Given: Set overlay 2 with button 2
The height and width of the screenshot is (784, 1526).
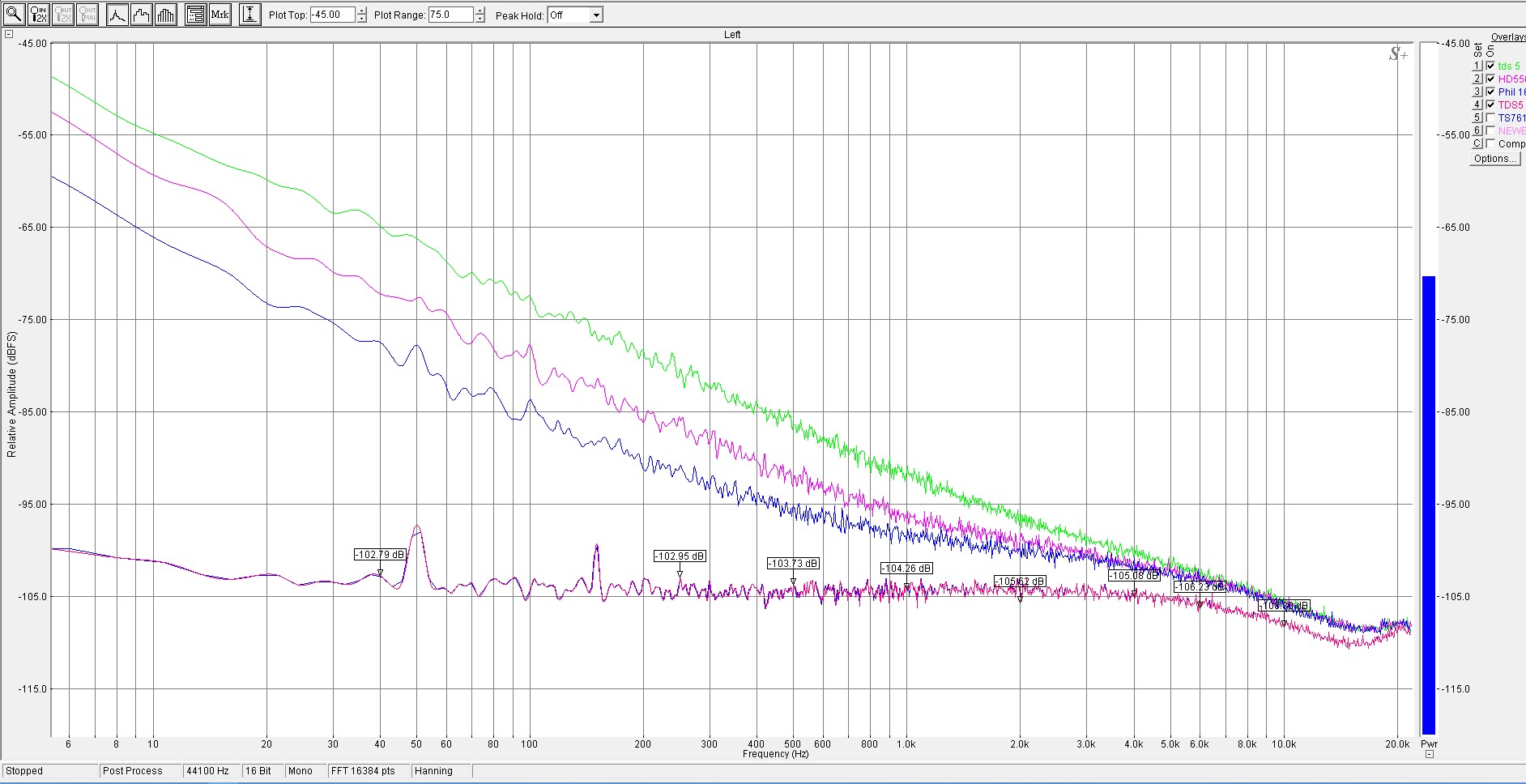Looking at the screenshot, I should pyautogui.click(x=1477, y=79).
